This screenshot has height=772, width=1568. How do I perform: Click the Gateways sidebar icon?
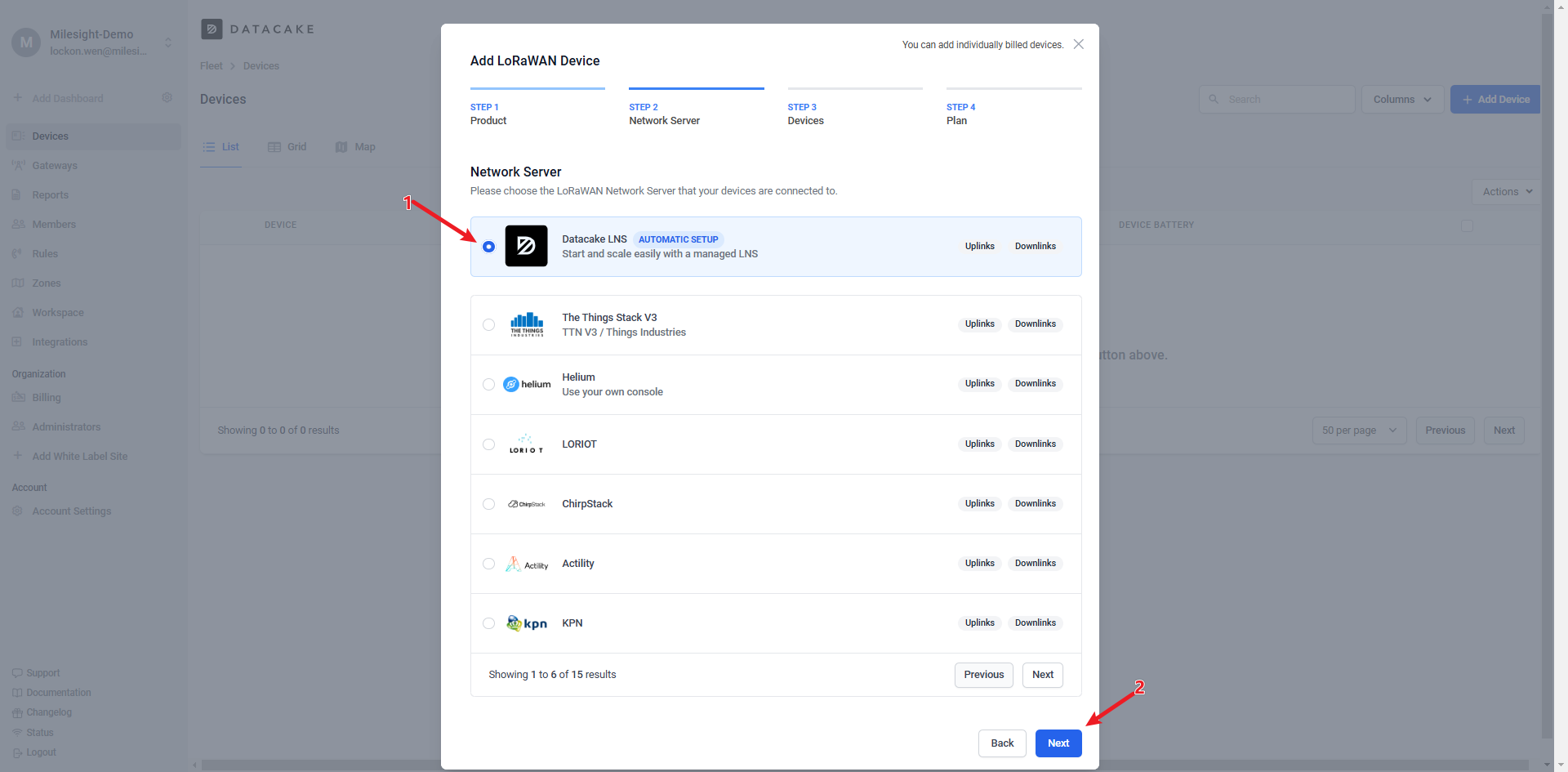18,165
